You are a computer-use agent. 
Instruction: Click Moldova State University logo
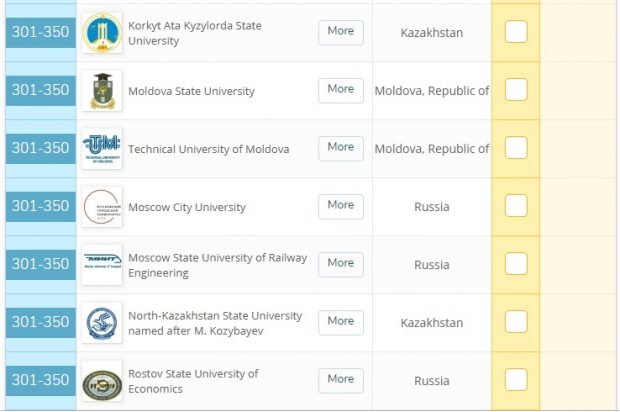tap(102, 91)
